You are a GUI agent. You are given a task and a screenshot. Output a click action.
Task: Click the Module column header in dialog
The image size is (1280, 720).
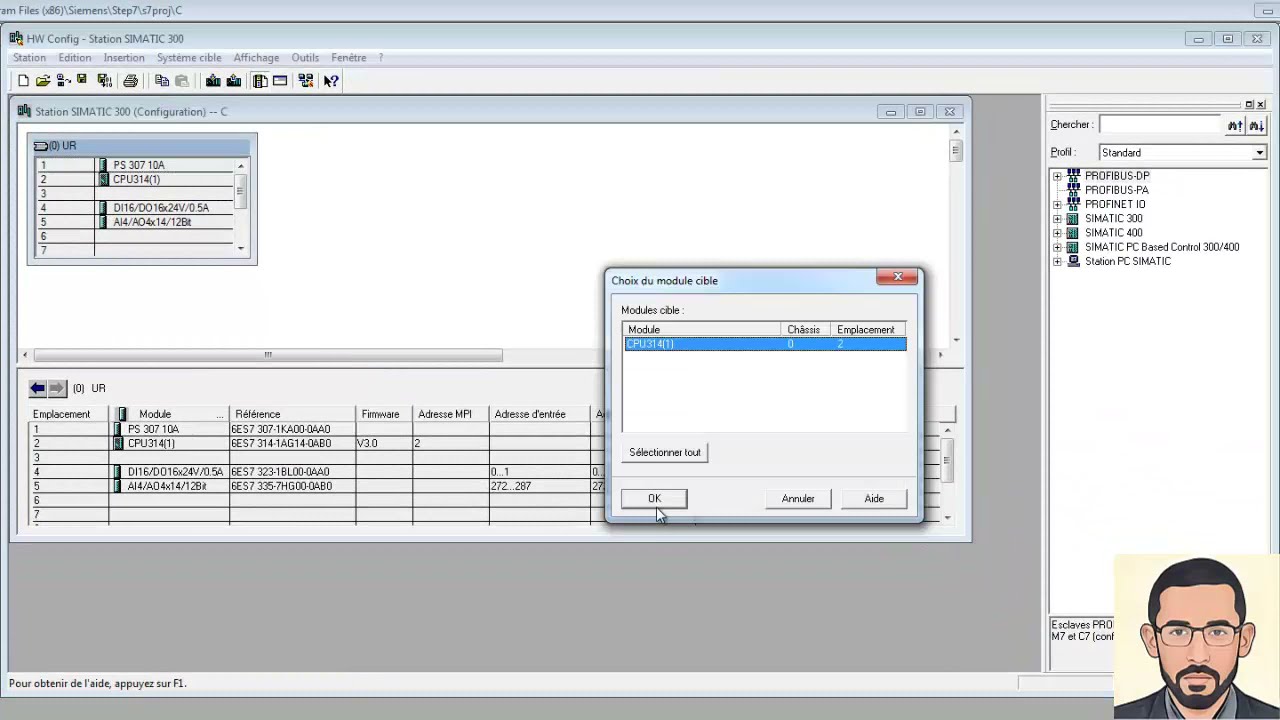point(702,329)
